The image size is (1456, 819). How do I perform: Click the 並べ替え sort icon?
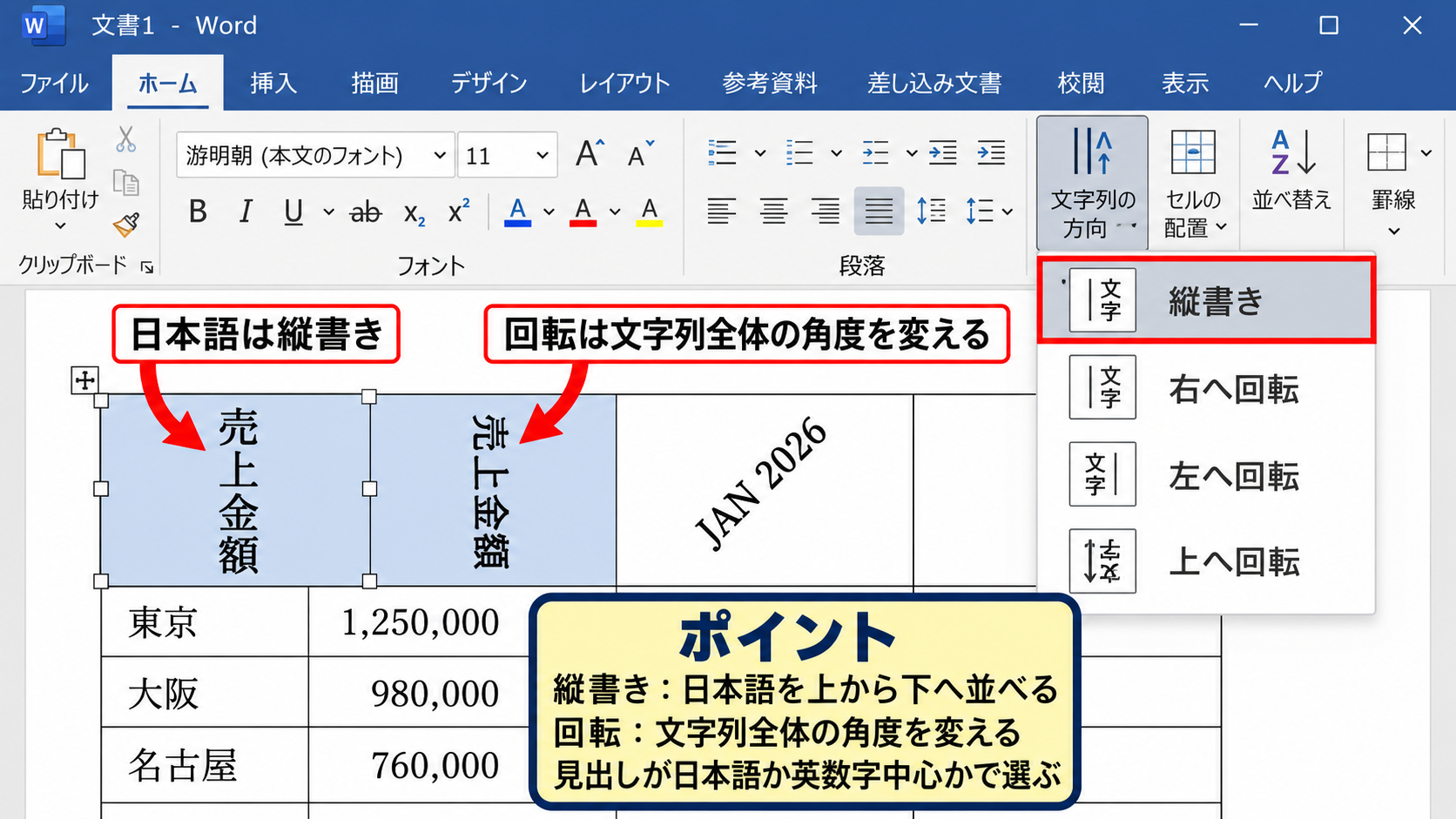[1292, 152]
